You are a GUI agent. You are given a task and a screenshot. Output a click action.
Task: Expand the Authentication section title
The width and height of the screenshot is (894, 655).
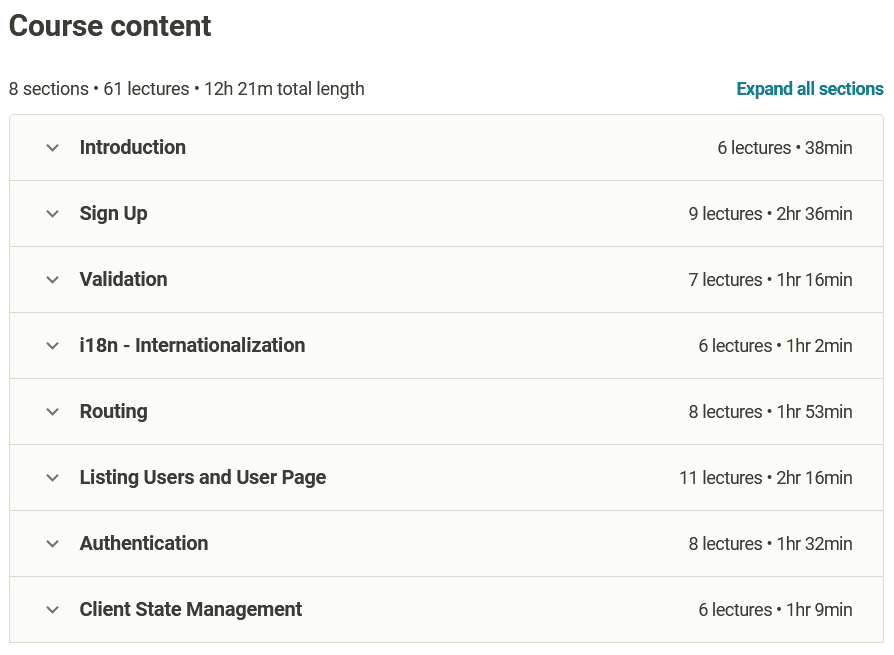144,543
